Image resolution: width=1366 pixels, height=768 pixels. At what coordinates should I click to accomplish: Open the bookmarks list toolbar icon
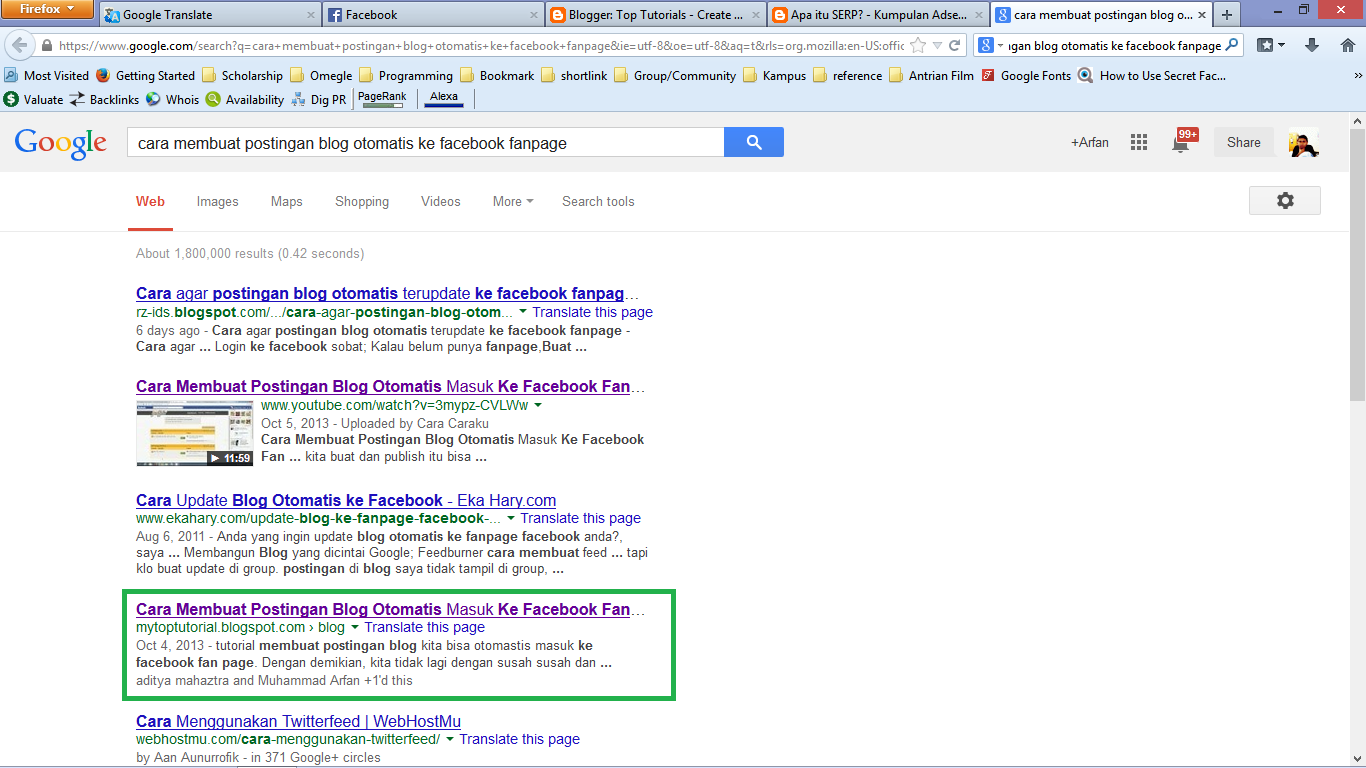tap(1271, 46)
